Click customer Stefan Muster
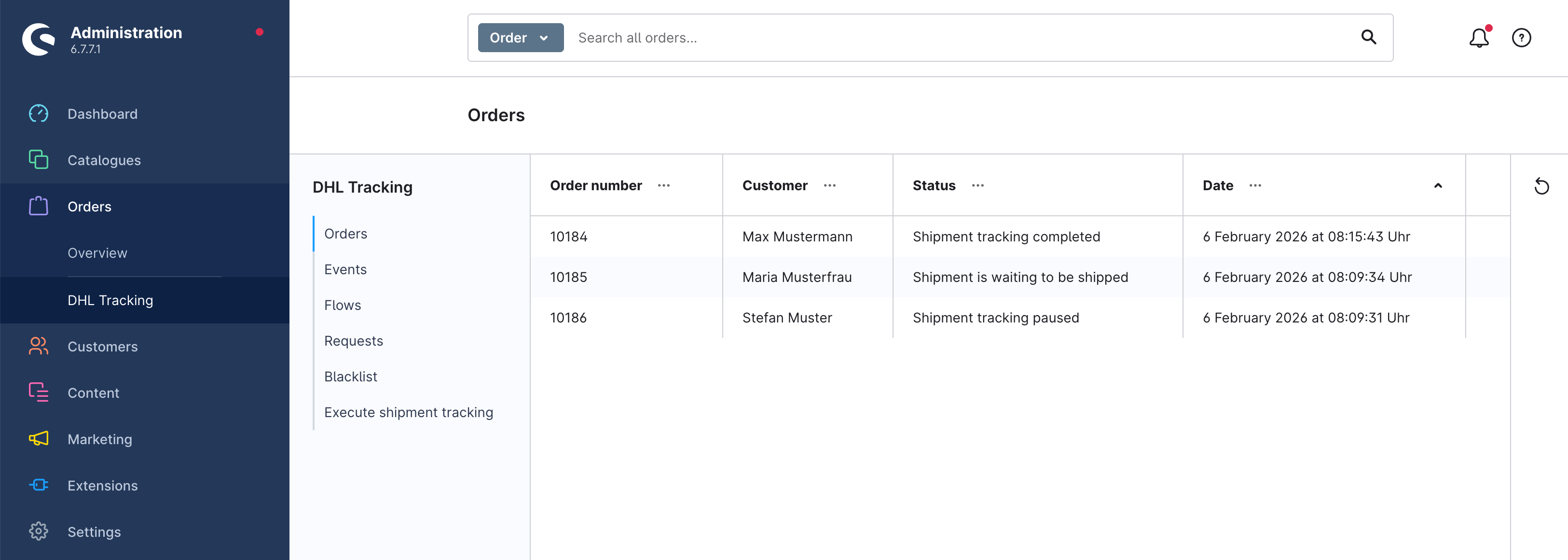Image resolution: width=1568 pixels, height=560 pixels. pyautogui.click(x=786, y=318)
